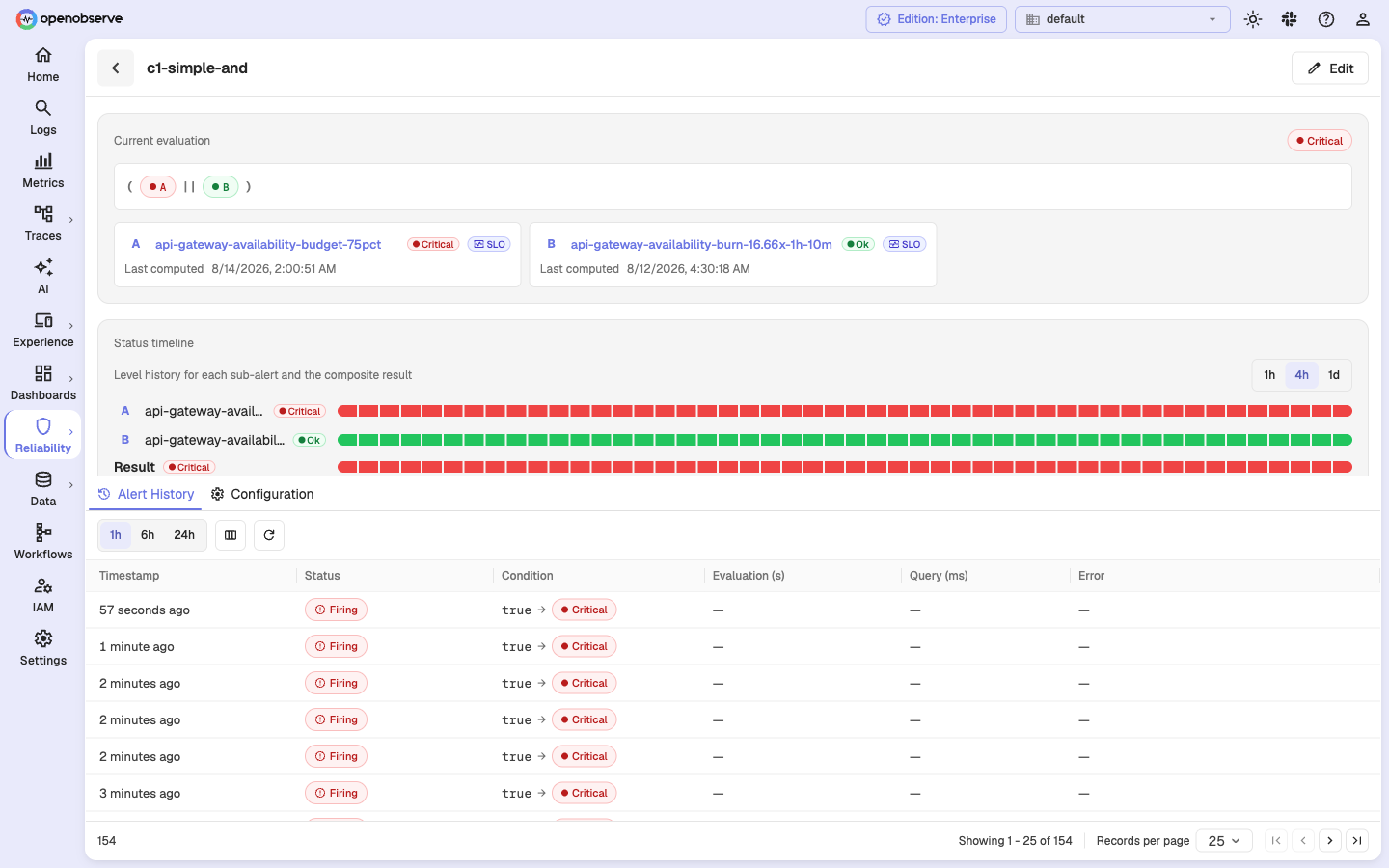
Task: Expand the Reliability submenu chevron
Action: (71, 432)
